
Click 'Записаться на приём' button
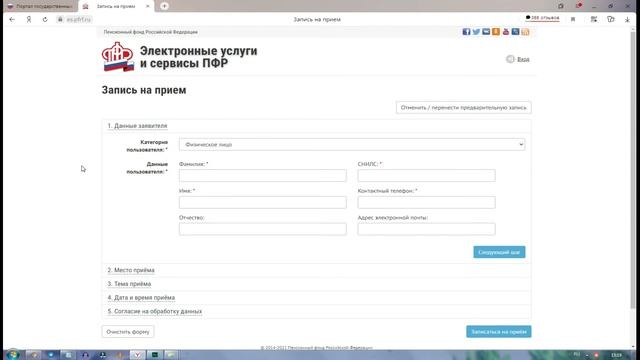(499, 331)
